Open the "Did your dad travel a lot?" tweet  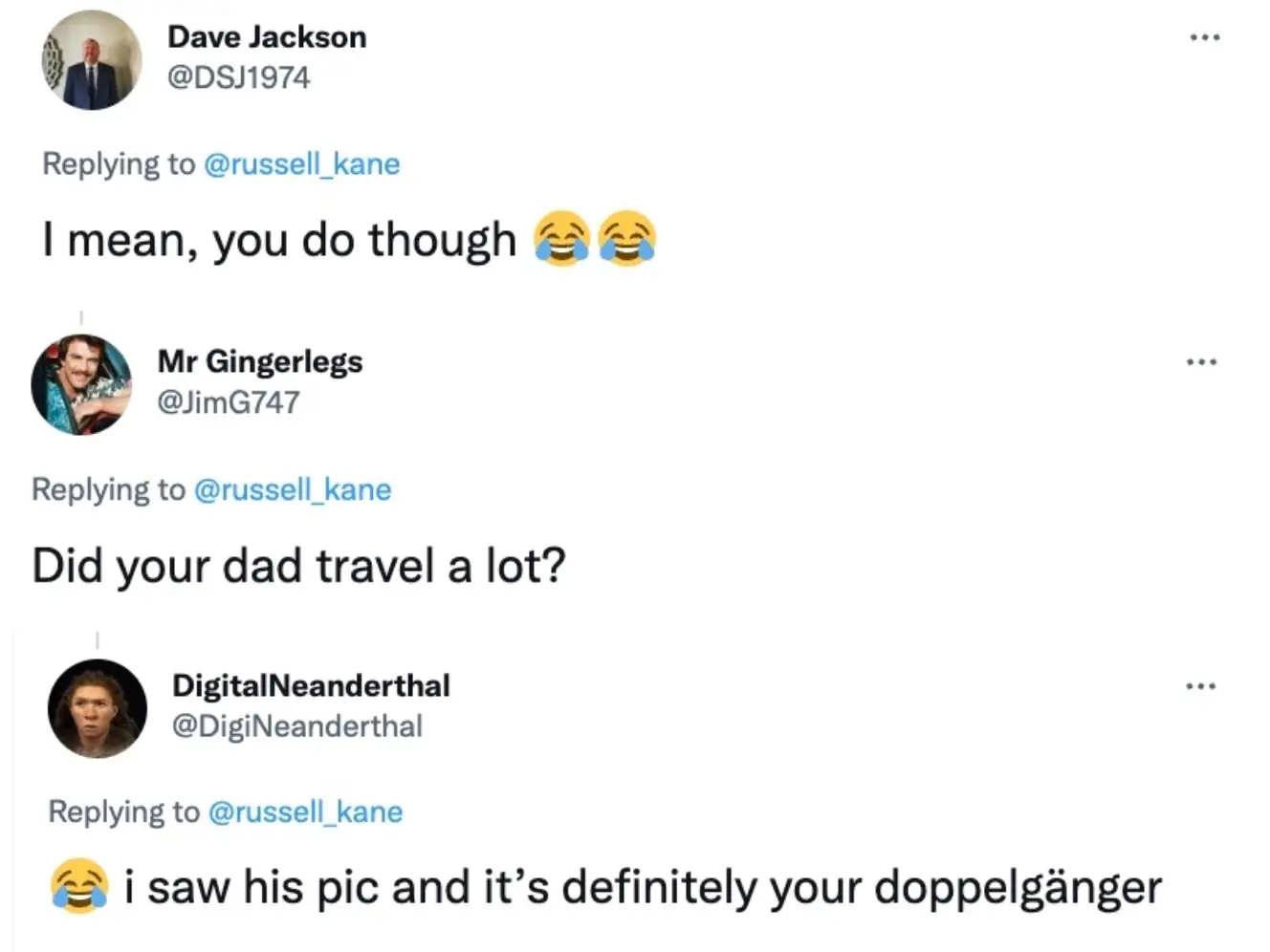tap(298, 566)
